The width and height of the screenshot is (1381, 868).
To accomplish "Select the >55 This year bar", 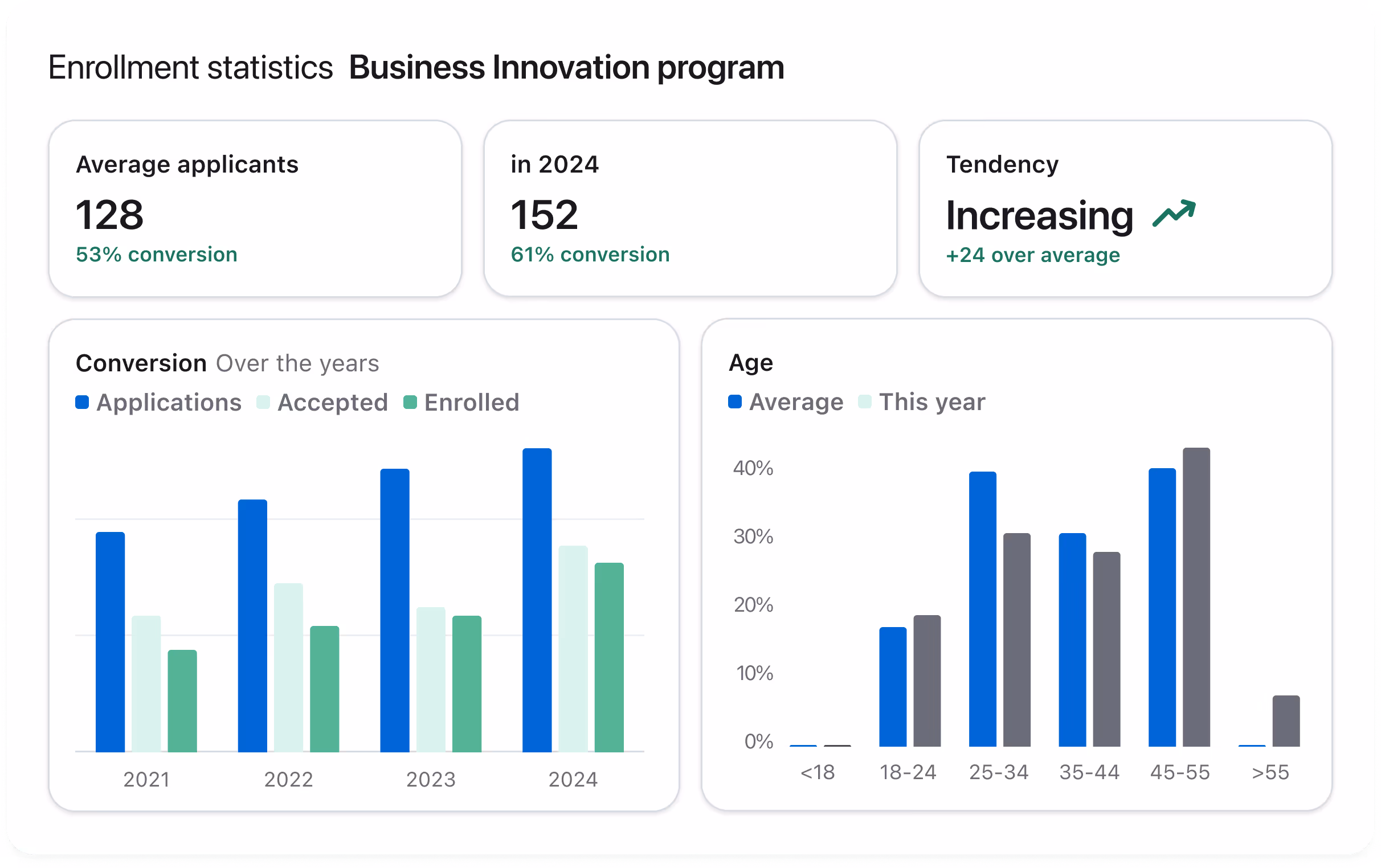I will tap(1286, 720).
